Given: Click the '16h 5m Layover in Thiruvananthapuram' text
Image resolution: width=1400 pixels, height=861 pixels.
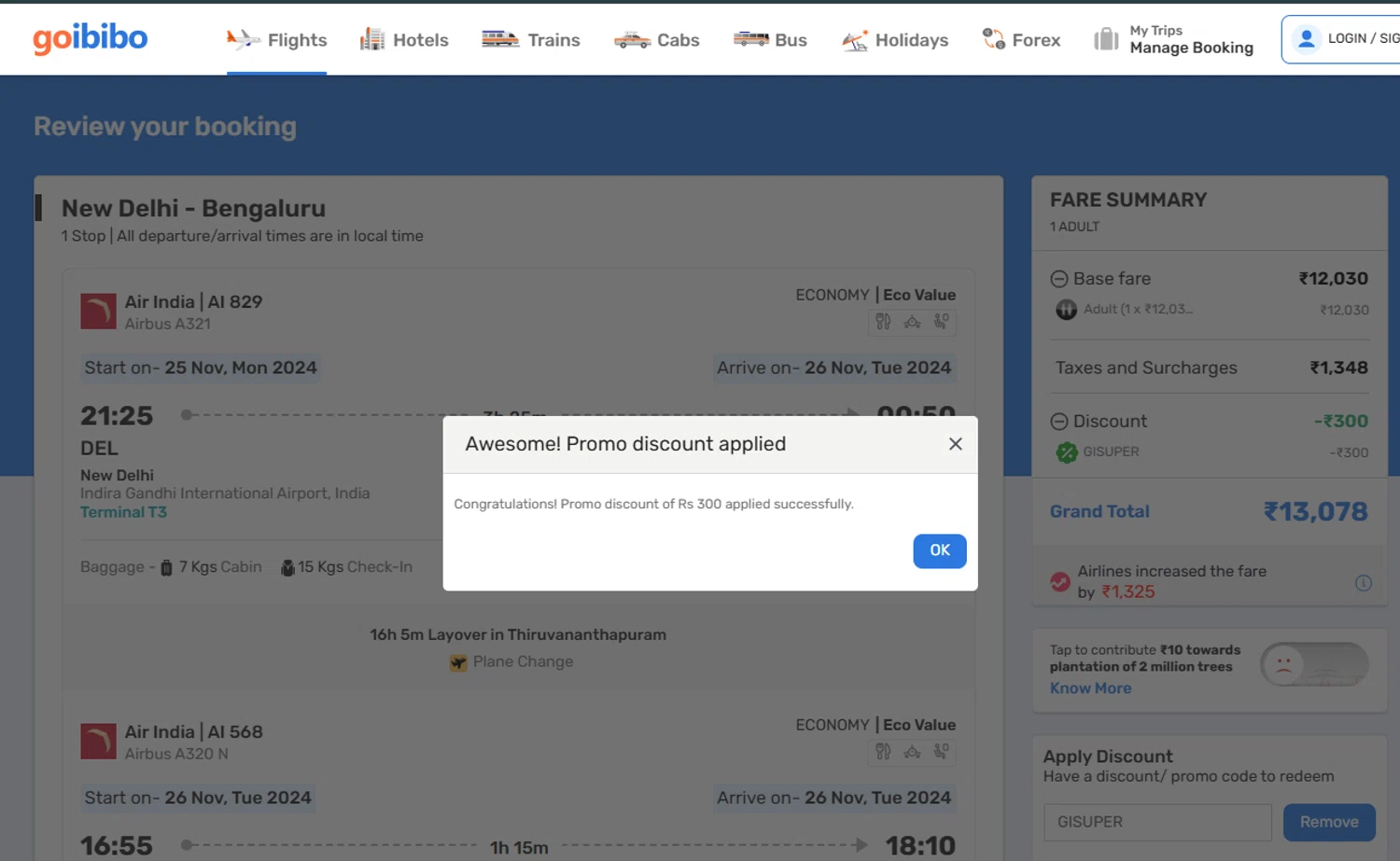Looking at the screenshot, I should tap(518, 634).
